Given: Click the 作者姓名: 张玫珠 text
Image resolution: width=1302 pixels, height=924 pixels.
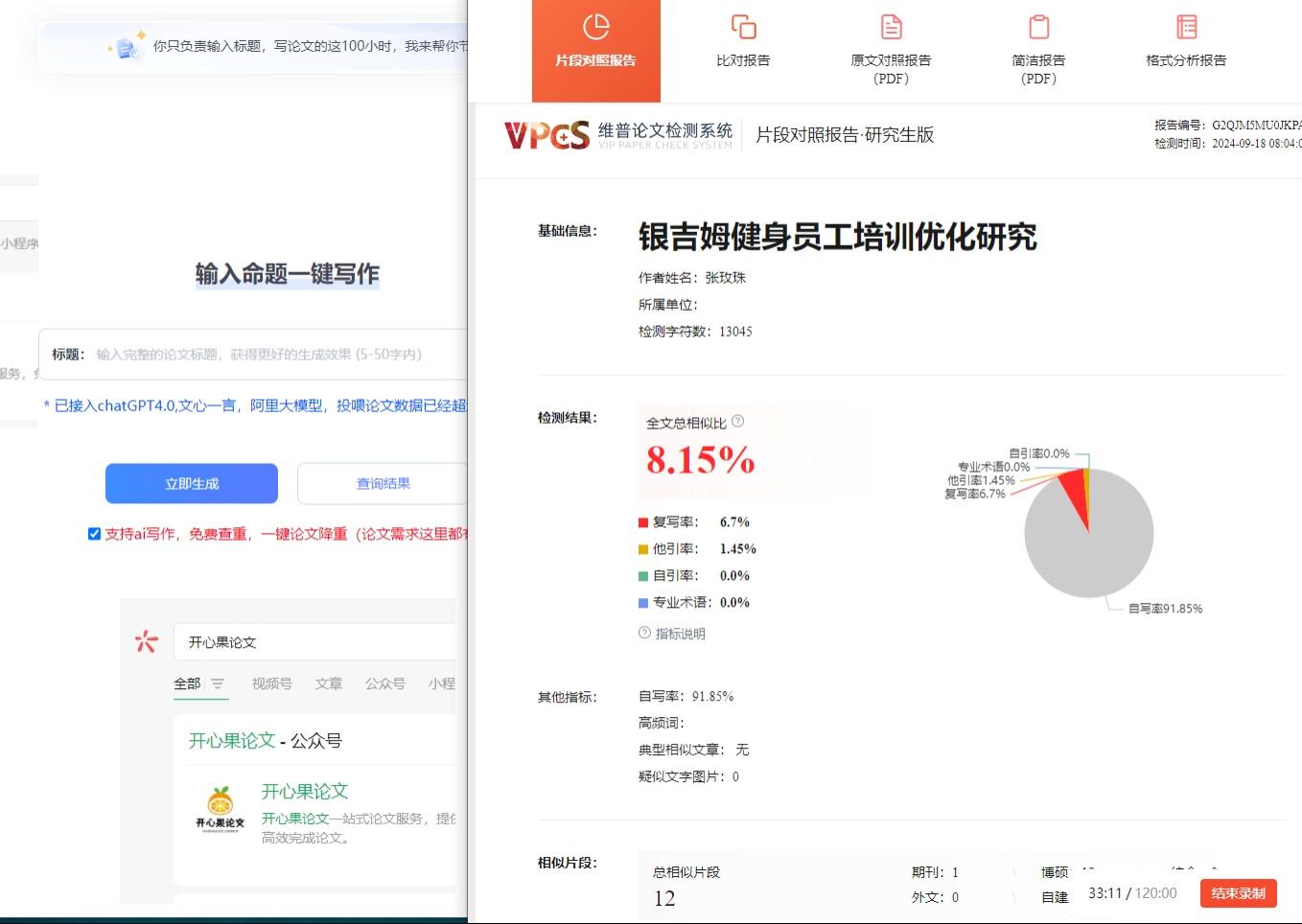Looking at the screenshot, I should click(x=692, y=278).
